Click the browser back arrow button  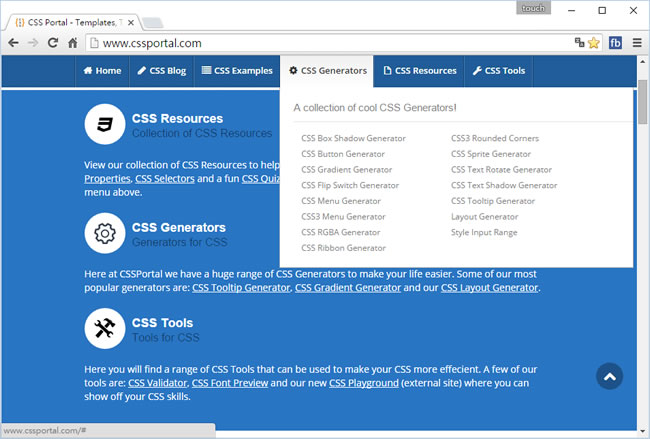click(x=13, y=43)
